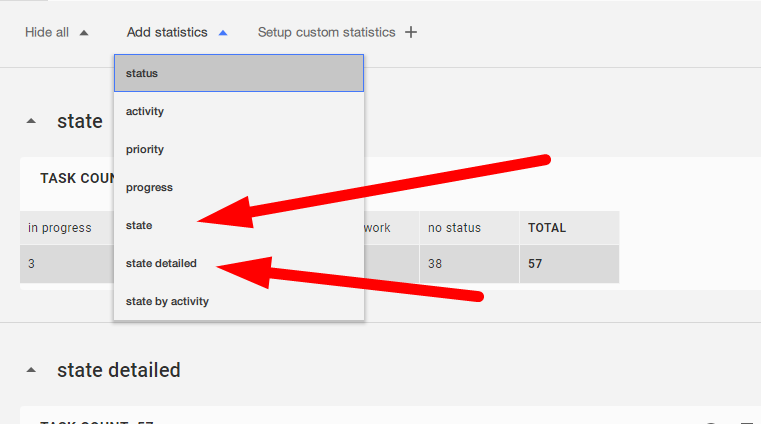Select status in the dropdown list
The height and width of the screenshot is (424, 761).
coord(239,73)
